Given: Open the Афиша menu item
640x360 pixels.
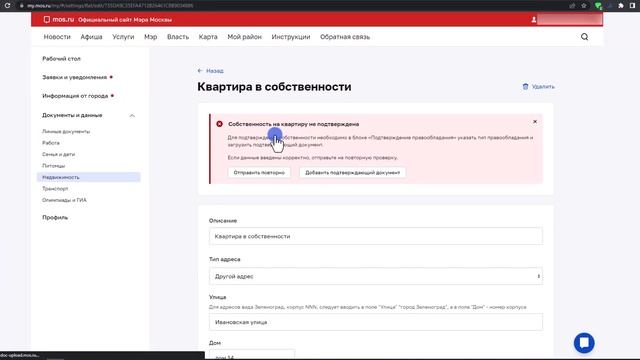Looking at the screenshot, I should point(91,37).
